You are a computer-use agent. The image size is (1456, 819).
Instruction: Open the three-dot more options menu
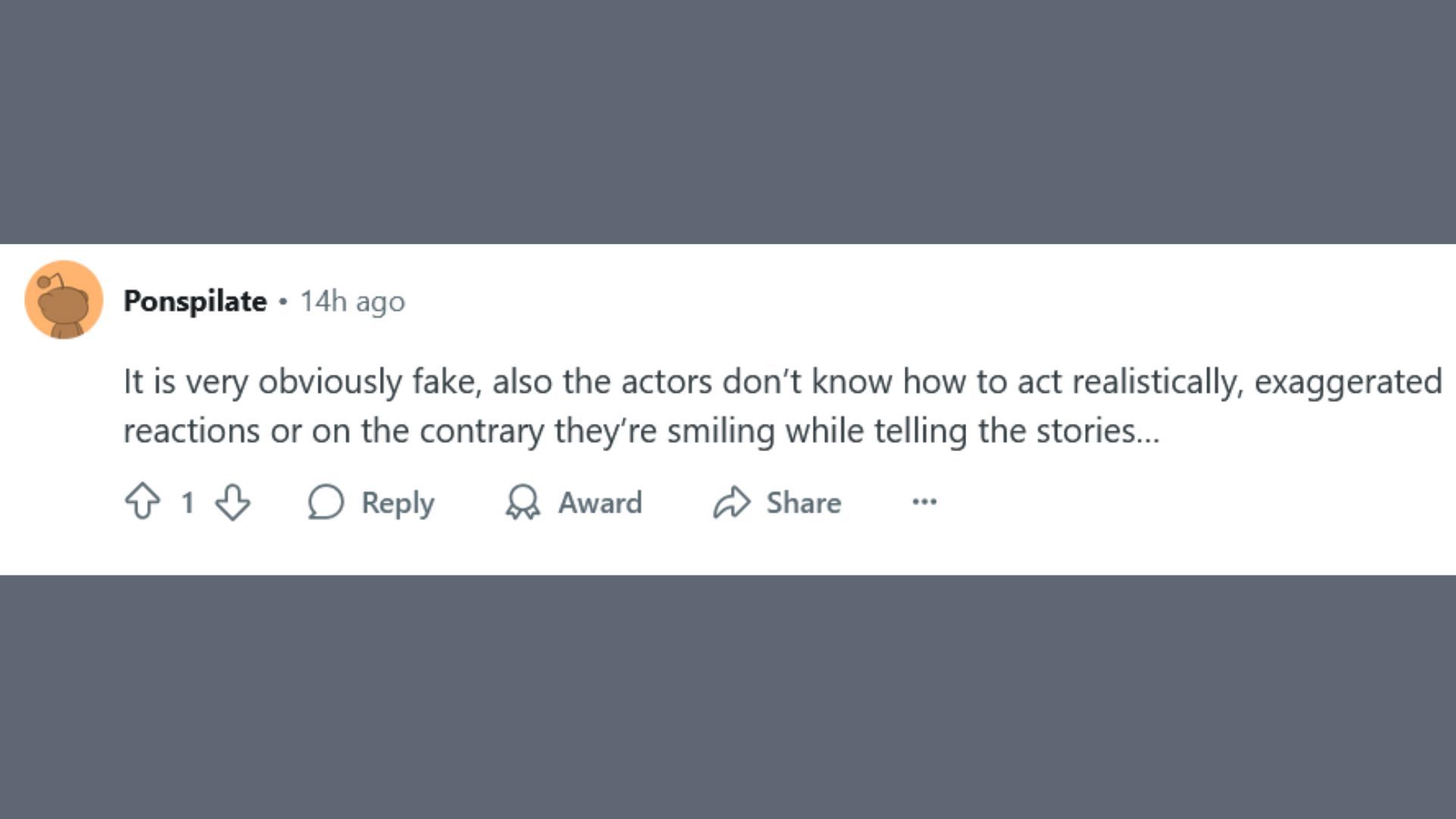[x=924, y=502]
